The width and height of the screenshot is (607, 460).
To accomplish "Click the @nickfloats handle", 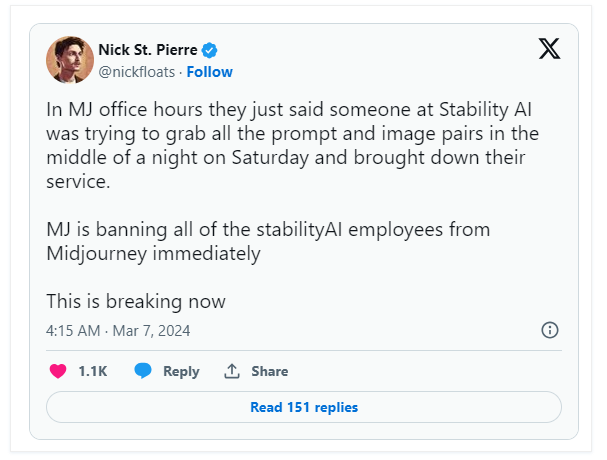I will pos(137,72).
